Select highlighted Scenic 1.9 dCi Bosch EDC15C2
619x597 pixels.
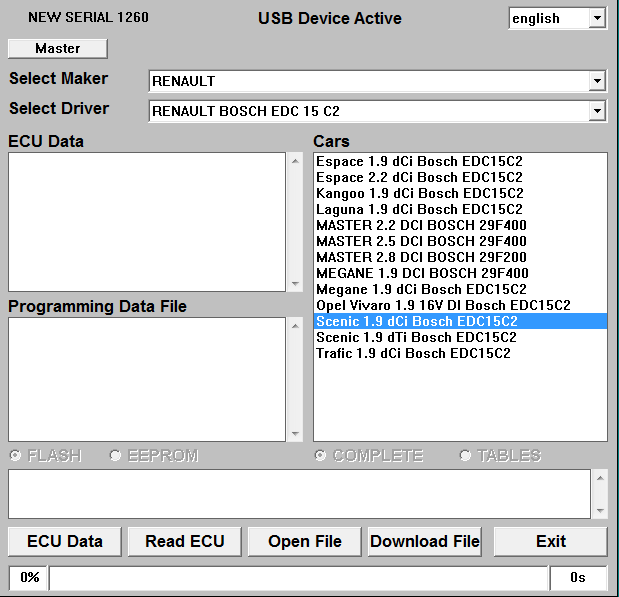460,321
